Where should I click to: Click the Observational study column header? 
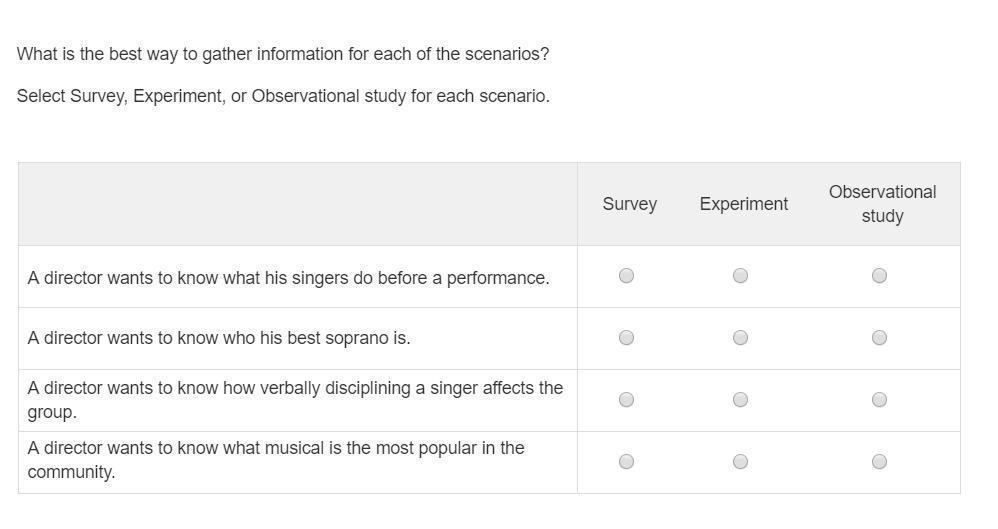click(882, 204)
